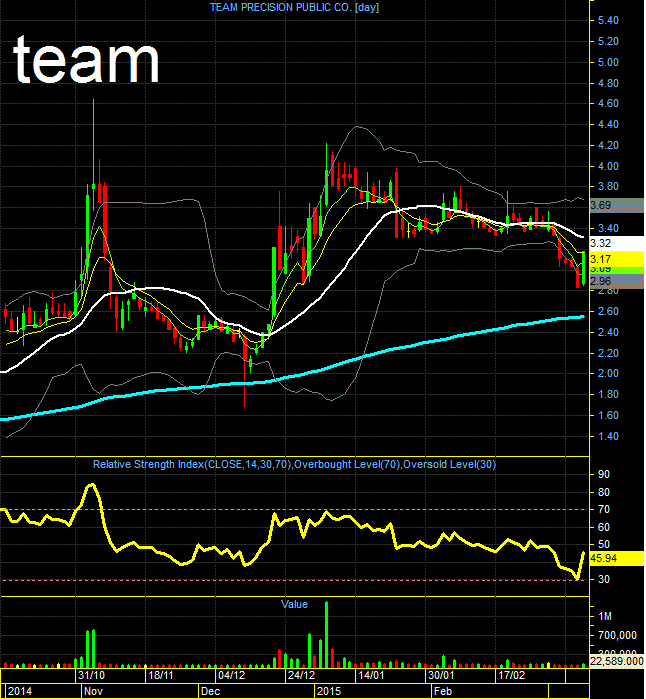The width and height of the screenshot is (646, 699).
Task: Select the Dec month label on timeline
Action: click(x=210, y=691)
